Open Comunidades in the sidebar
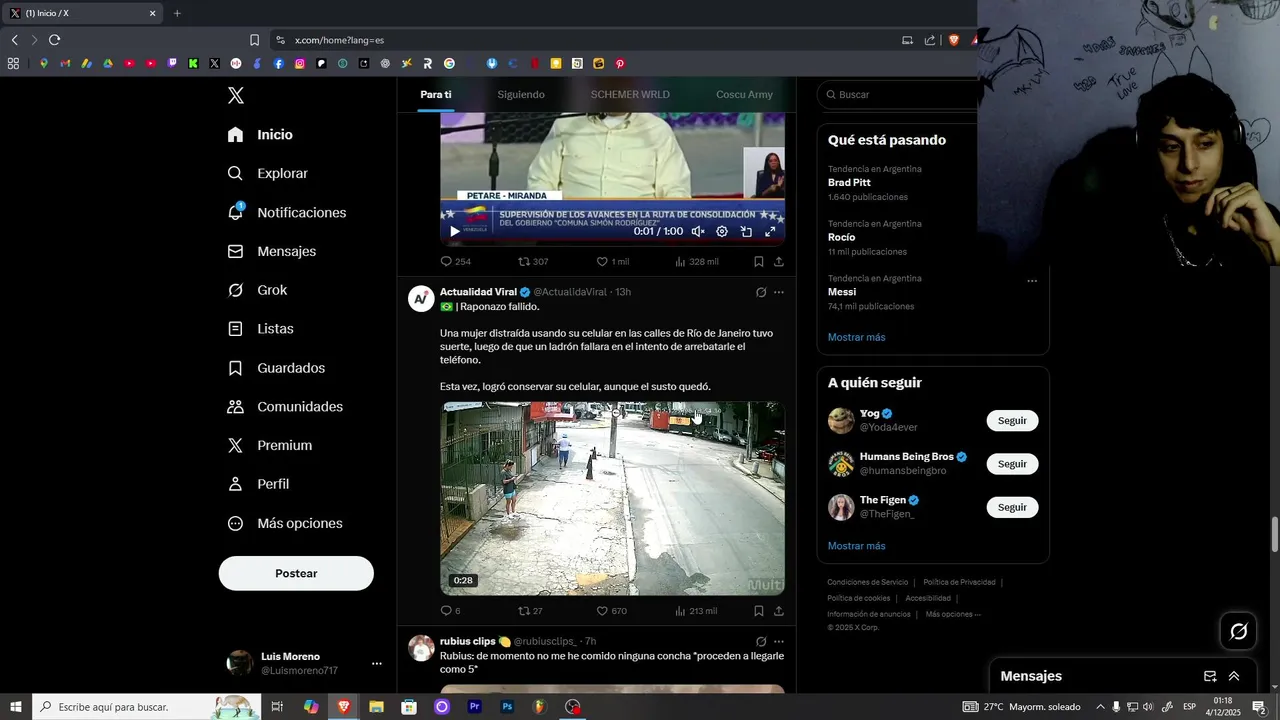Image resolution: width=1280 pixels, height=720 pixels. pos(286,407)
